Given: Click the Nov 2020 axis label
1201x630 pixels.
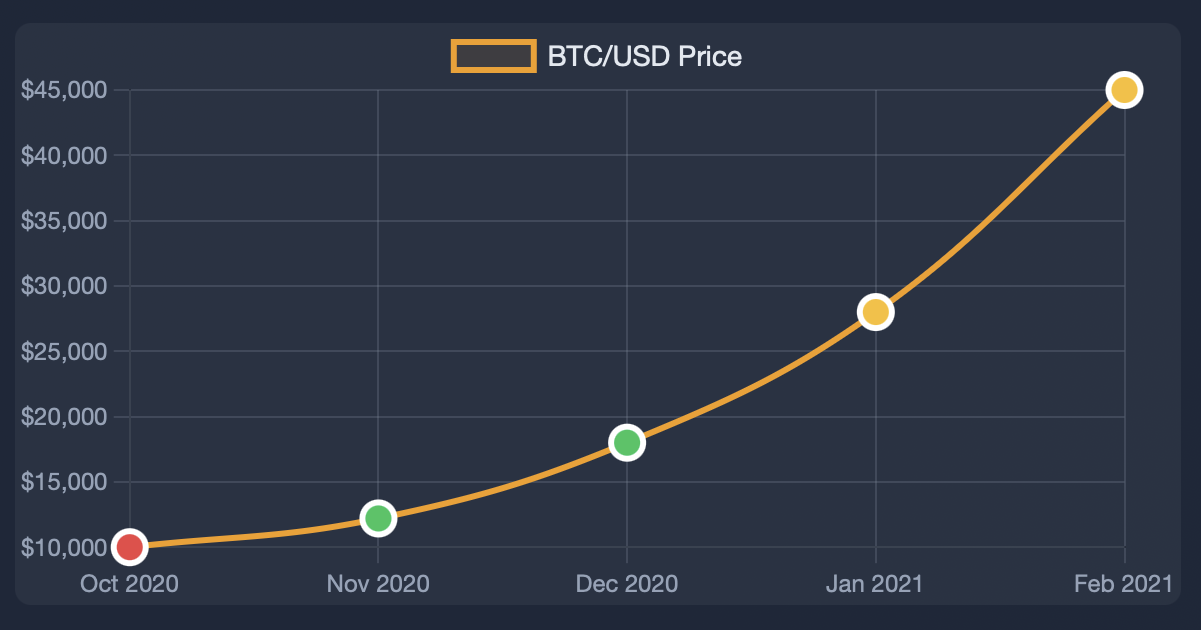Looking at the screenshot, I should (378, 584).
